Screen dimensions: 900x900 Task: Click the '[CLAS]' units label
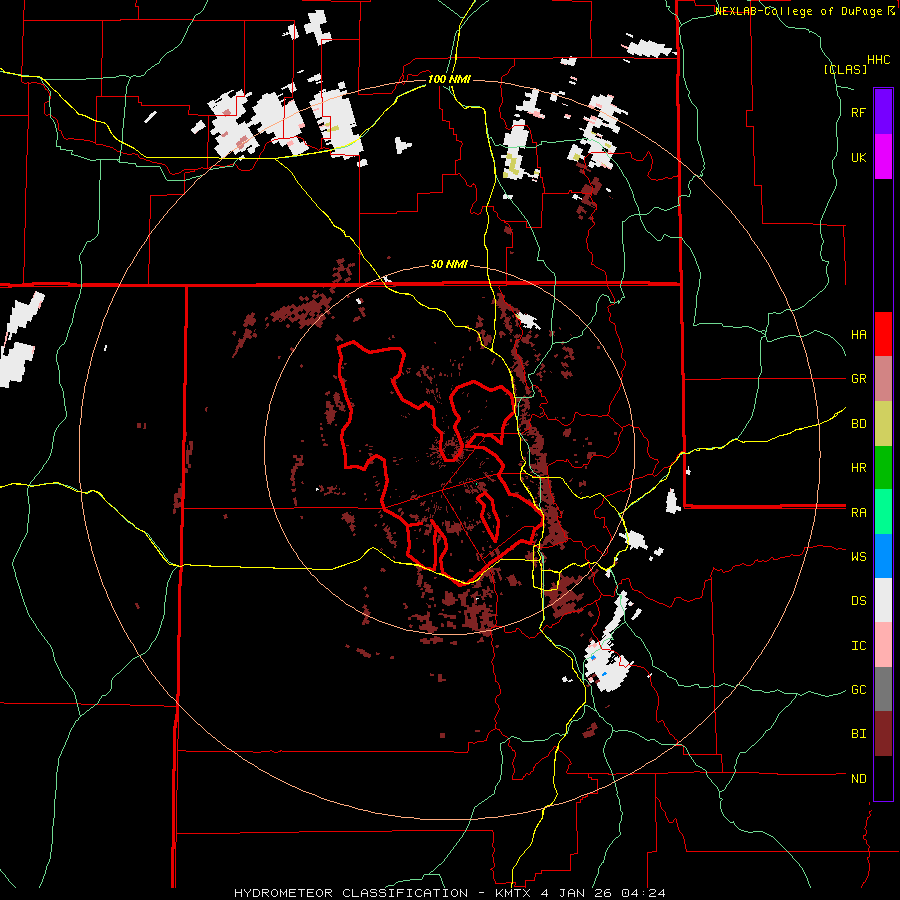(845, 70)
